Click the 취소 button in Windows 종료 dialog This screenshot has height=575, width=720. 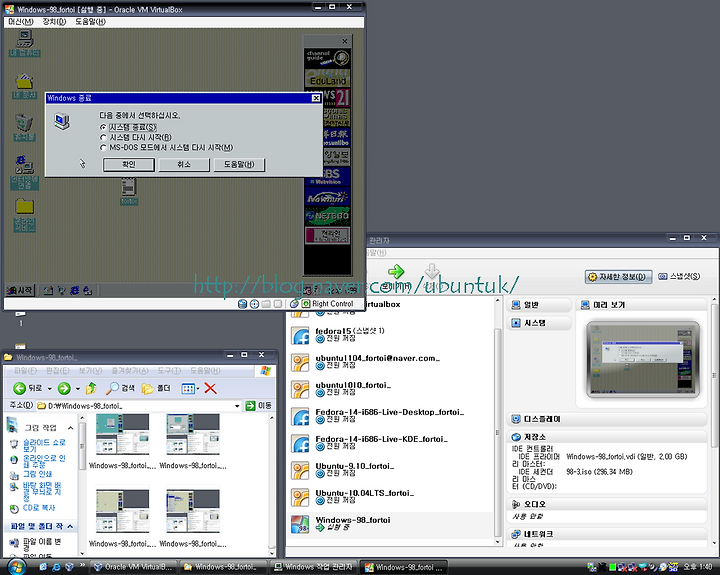184,164
